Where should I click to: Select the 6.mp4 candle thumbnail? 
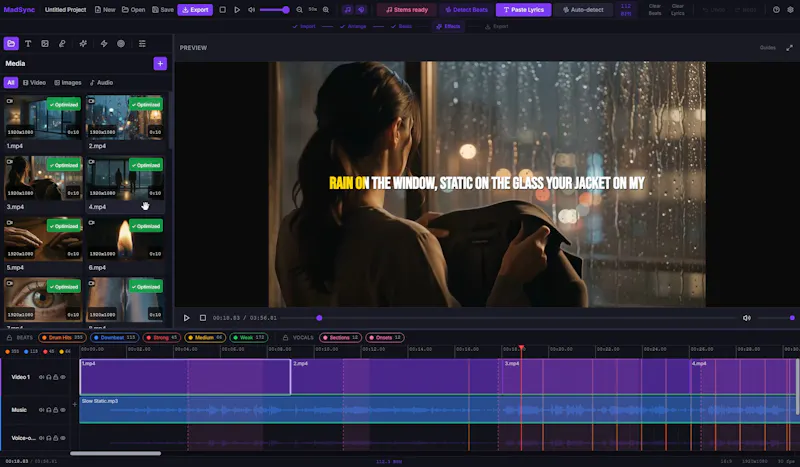[x=125, y=239]
